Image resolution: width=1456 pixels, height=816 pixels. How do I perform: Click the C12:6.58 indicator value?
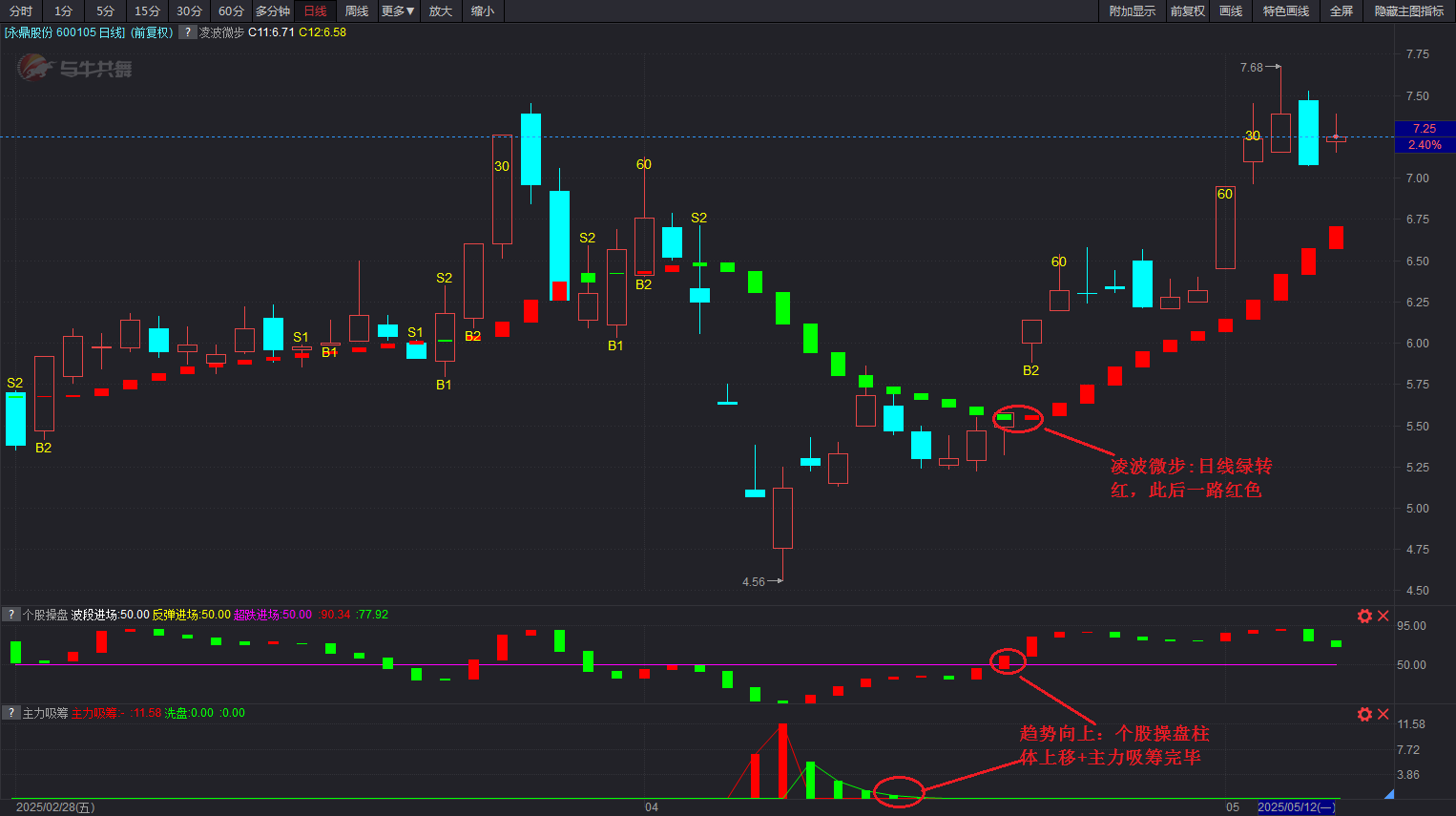coord(322,32)
